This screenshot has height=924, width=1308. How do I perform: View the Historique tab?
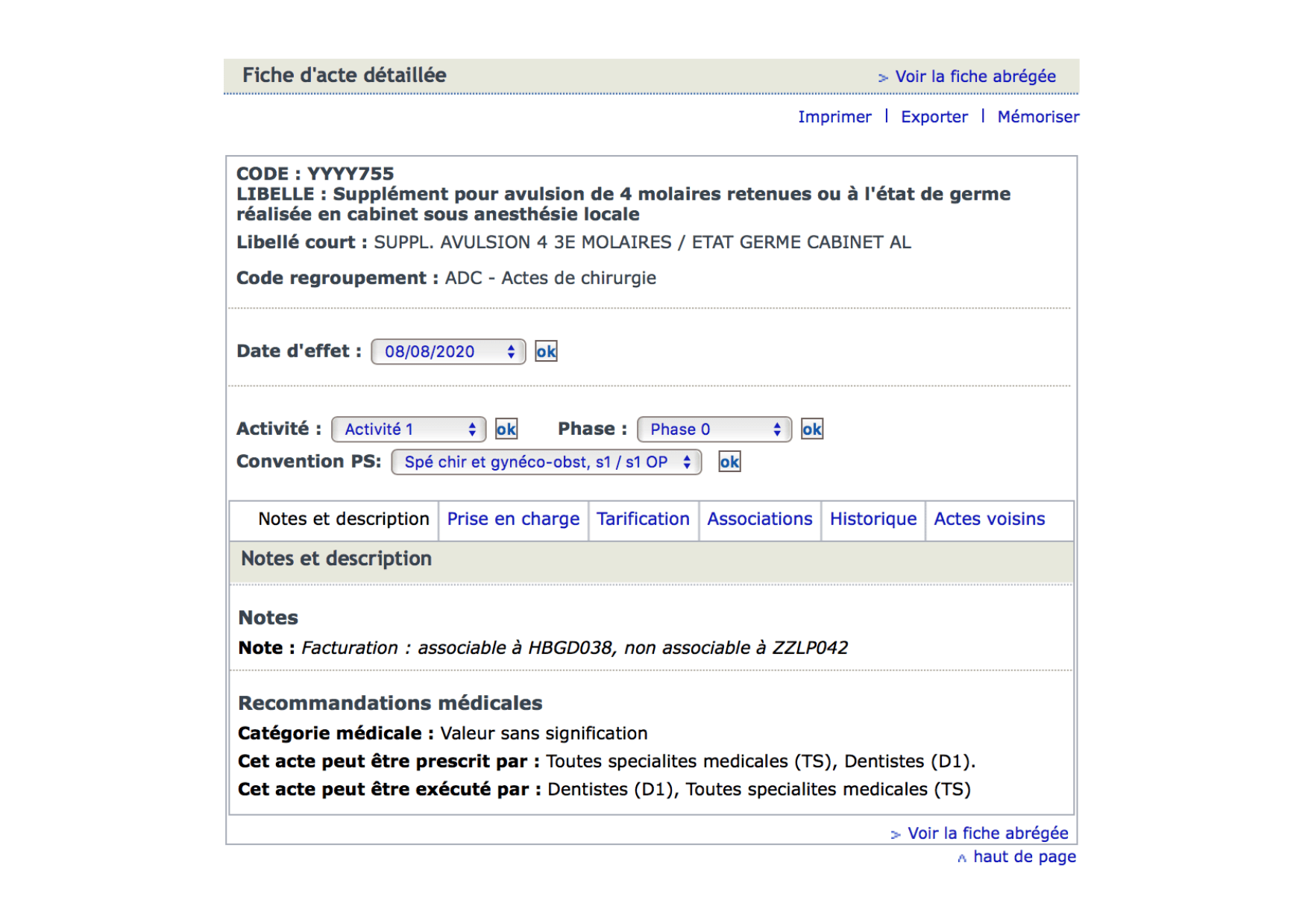[x=872, y=519]
